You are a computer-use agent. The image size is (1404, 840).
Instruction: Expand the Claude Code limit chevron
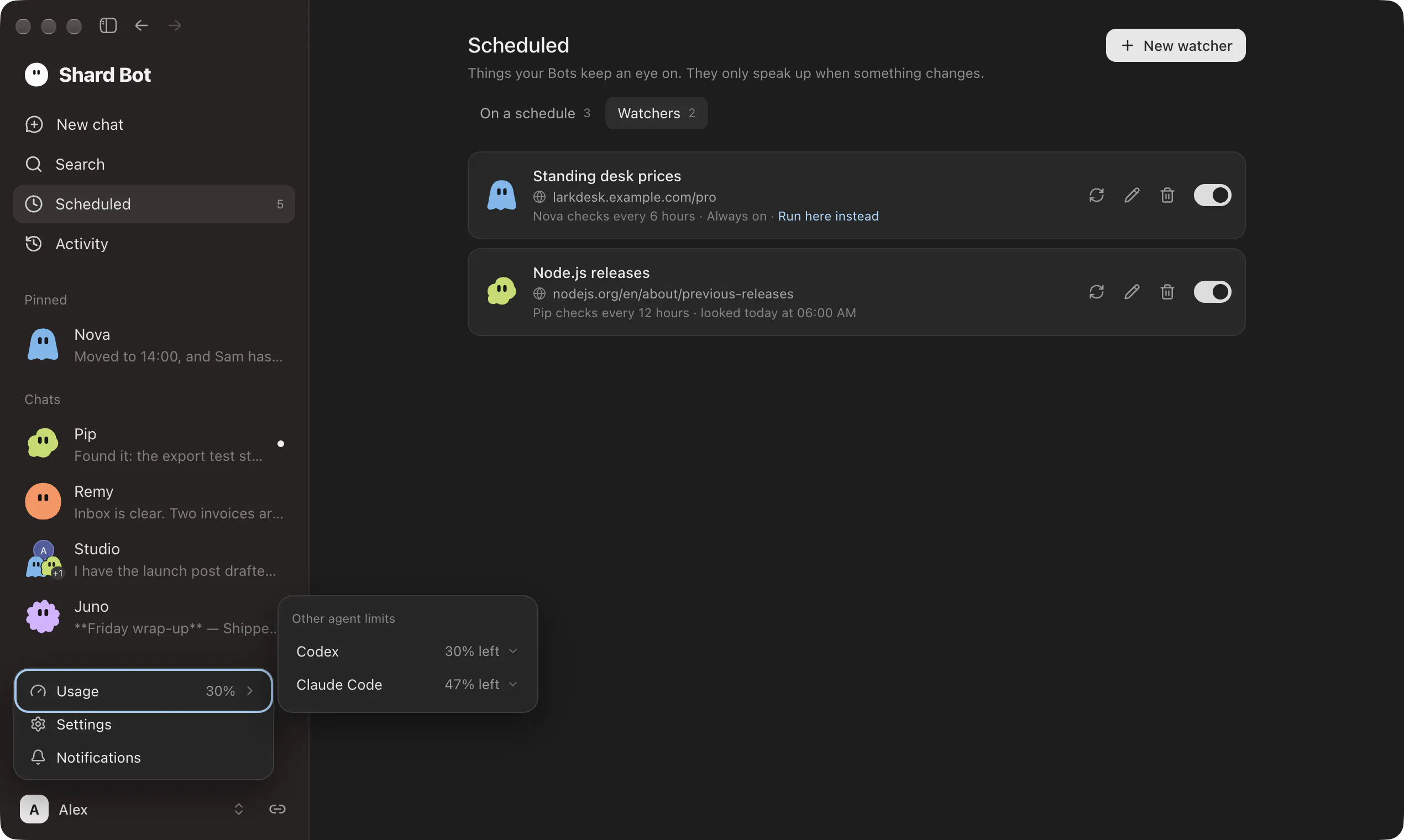click(513, 684)
